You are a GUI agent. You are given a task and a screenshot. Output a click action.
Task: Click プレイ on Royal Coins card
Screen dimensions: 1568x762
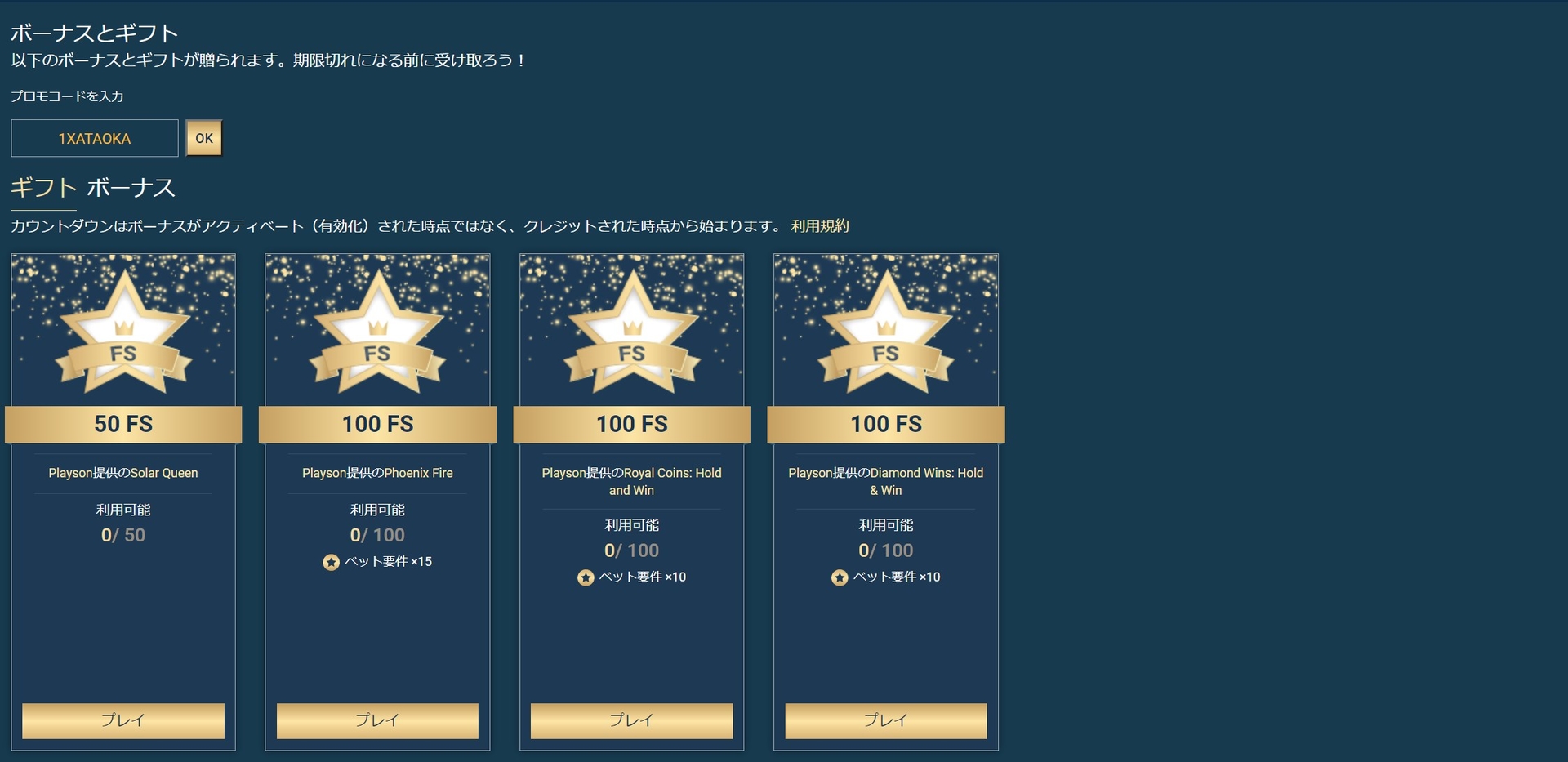632,720
